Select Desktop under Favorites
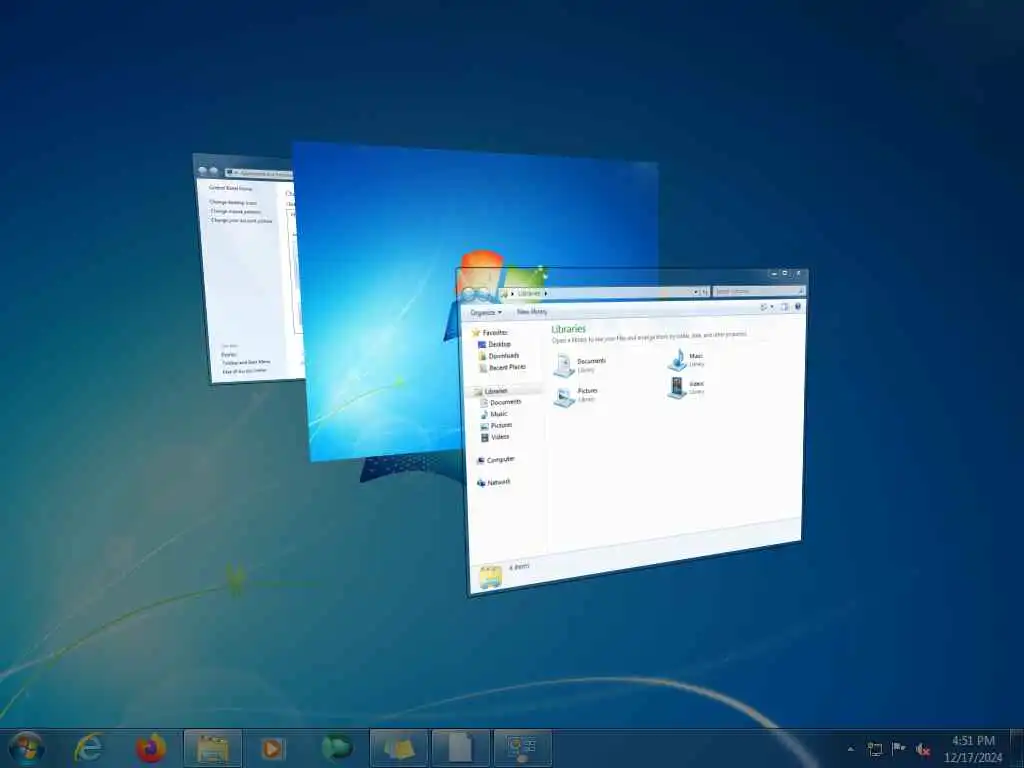The height and width of the screenshot is (768, 1024). [494, 344]
